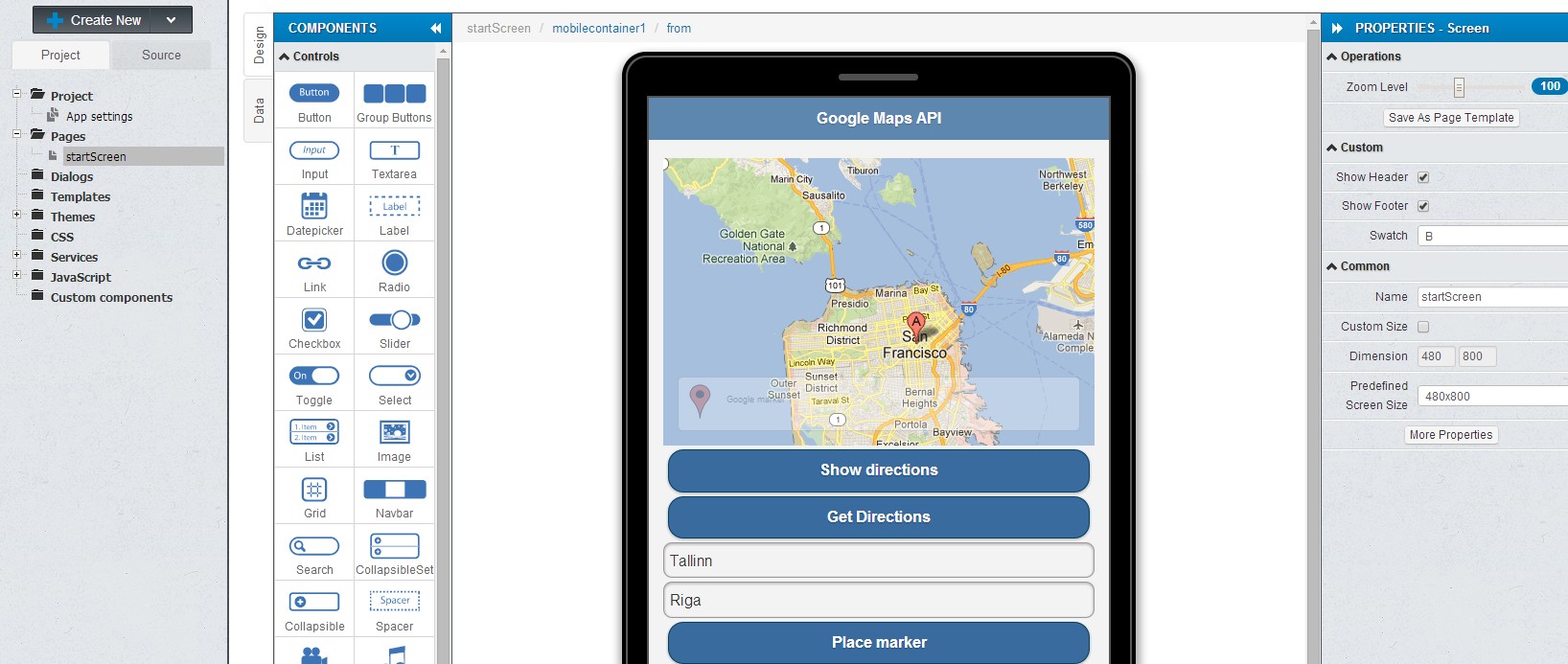Enable the Custom Size checkbox

coord(1423,327)
